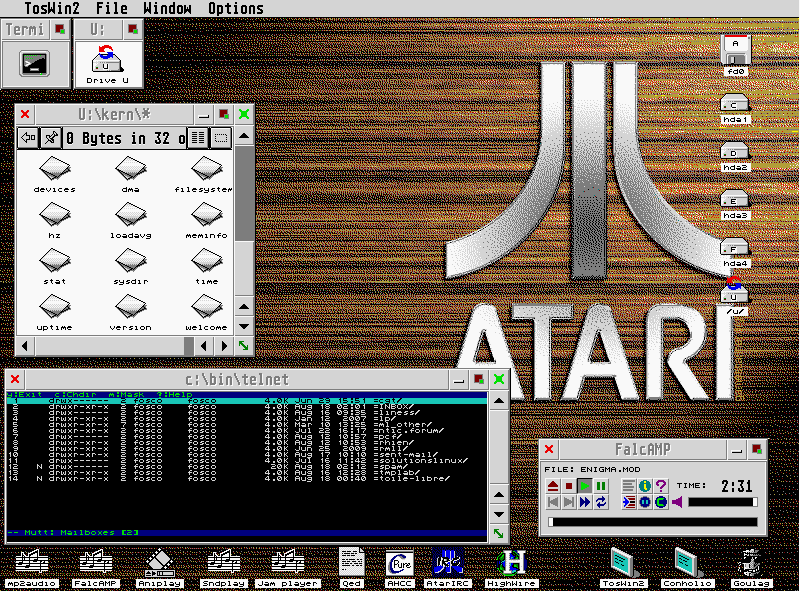Viewport: 800px width, 591px height.
Task: Open the playlist icon in FalcAMP
Action: [628, 486]
